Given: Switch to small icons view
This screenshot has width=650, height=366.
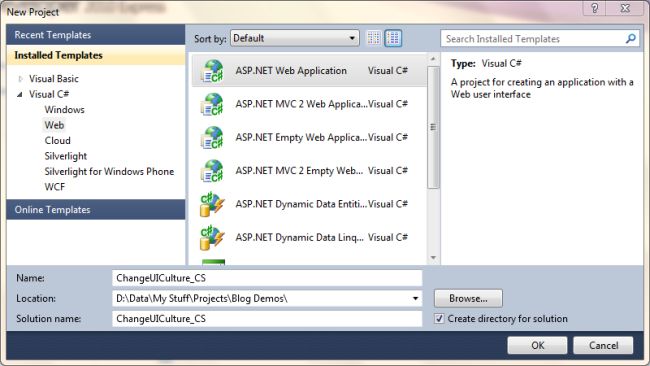Looking at the screenshot, I should click(374, 38).
